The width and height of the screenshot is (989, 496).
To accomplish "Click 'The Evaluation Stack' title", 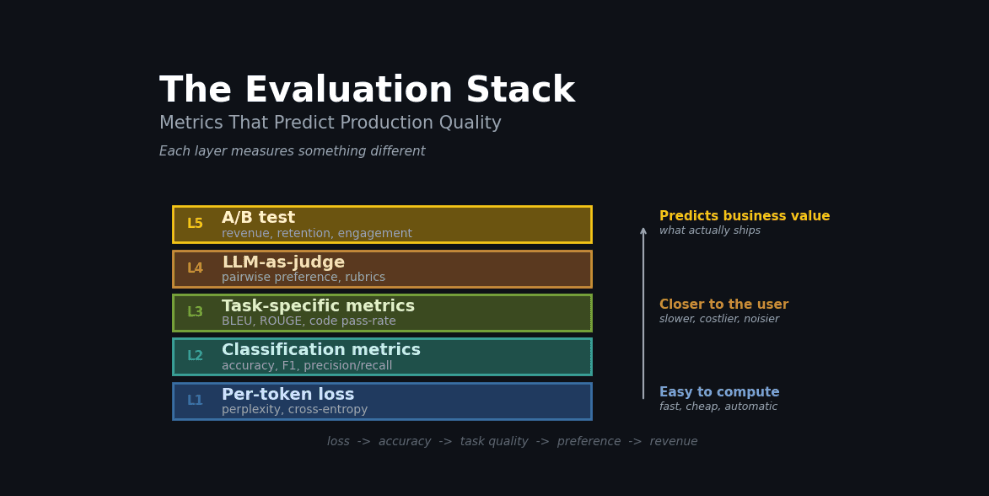I will [x=367, y=90].
